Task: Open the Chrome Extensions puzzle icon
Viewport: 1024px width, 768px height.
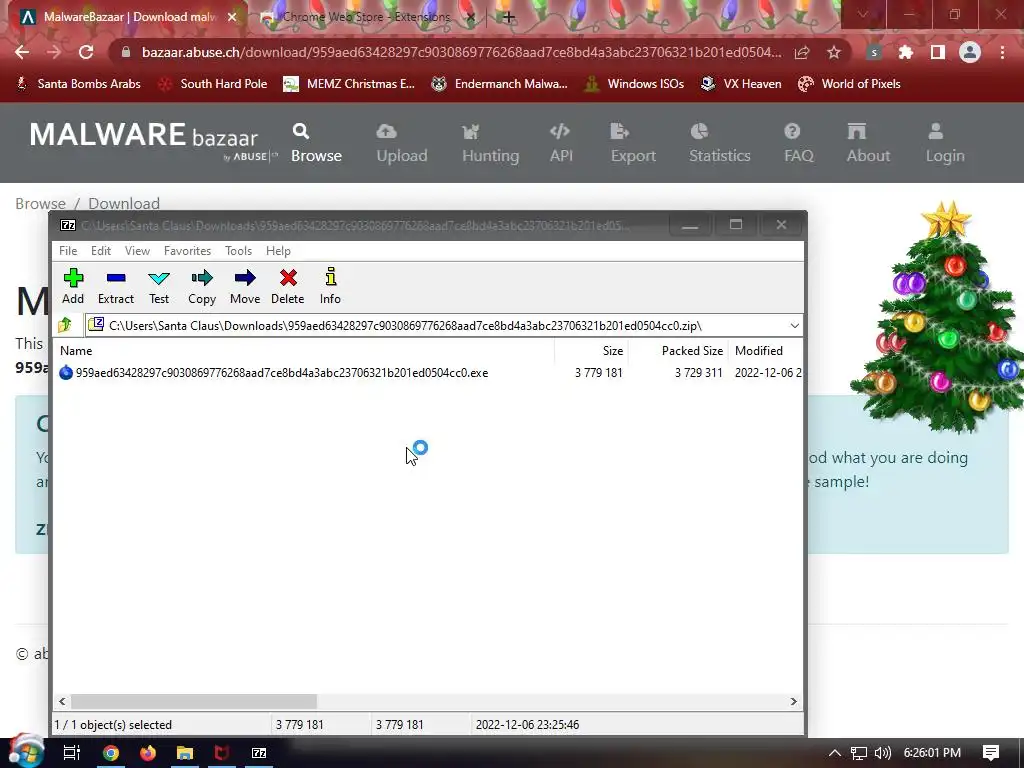Action: click(x=906, y=52)
